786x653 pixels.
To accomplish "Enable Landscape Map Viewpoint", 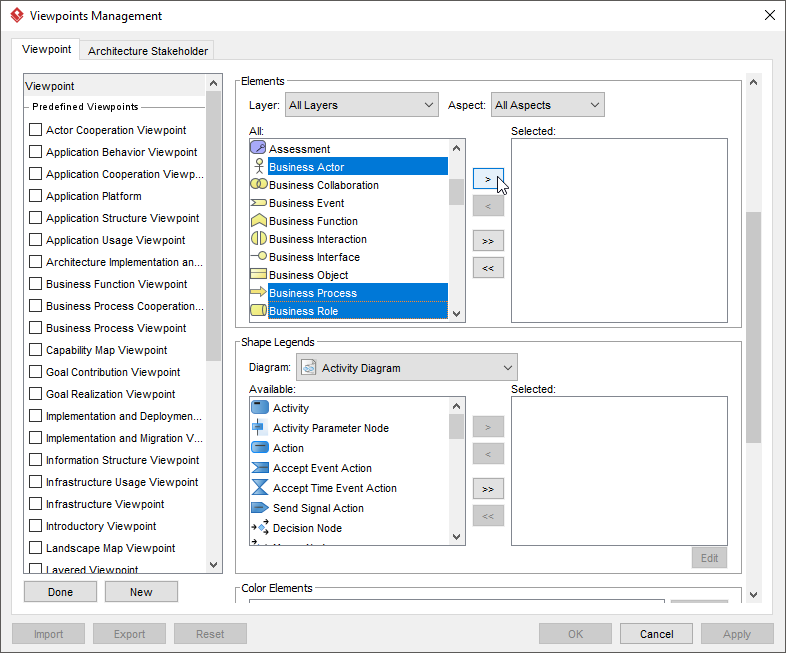I will pos(35,548).
